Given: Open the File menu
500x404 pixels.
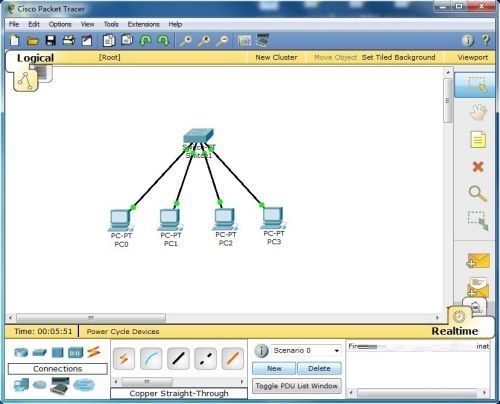Looking at the screenshot, I should click(x=14, y=24).
